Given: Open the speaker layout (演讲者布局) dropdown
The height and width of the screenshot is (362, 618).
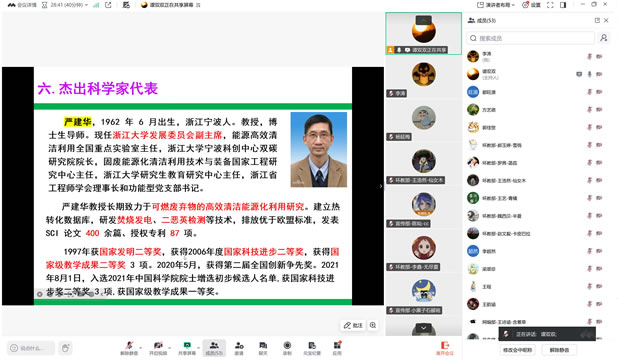Looking at the screenshot, I should click(496, 5).
